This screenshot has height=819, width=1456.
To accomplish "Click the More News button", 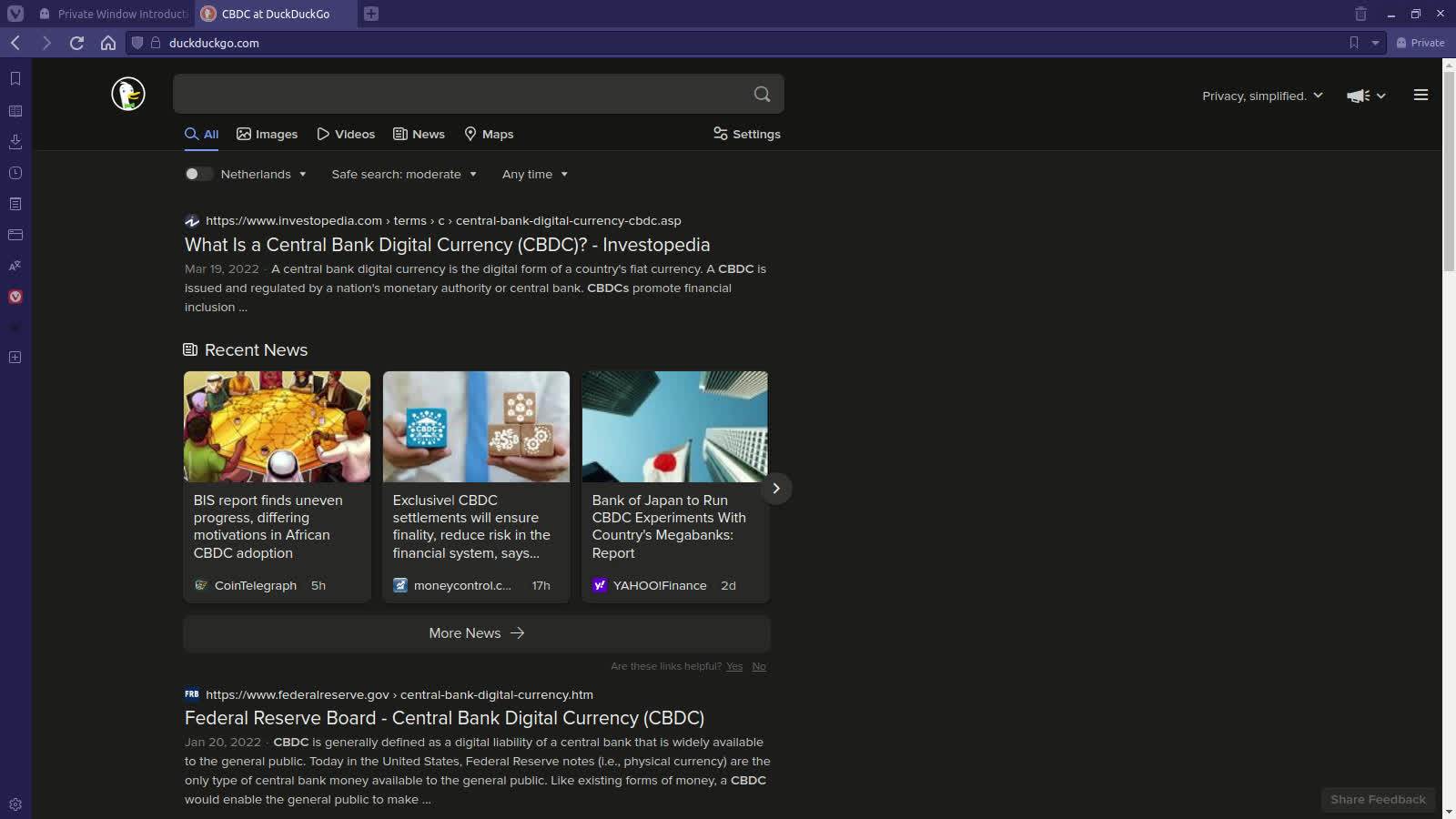I will [477, 633].
